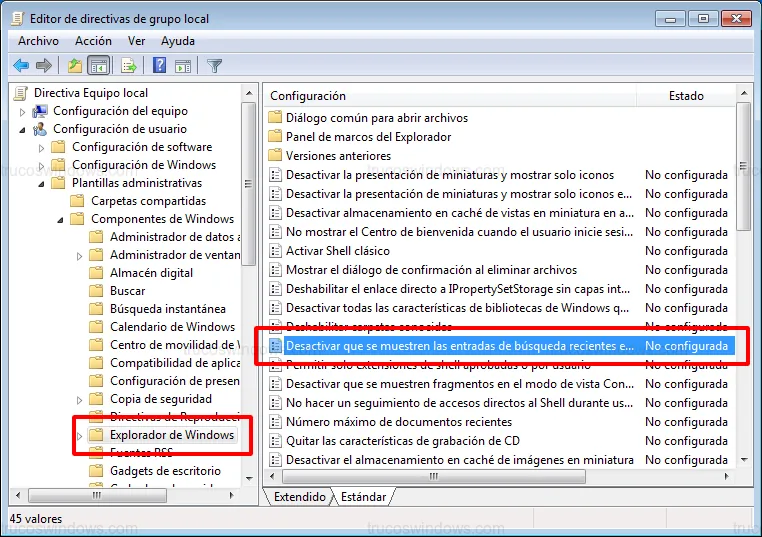Click the Export list toolbar icon
This screenshot has height=537, width=762.
click(128, 66)
